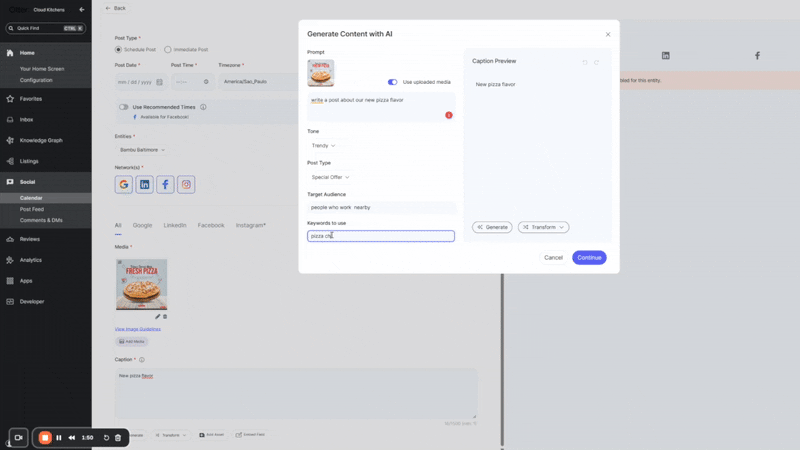
Task: Click the Google network icon
Action: (x=124, y=184)
